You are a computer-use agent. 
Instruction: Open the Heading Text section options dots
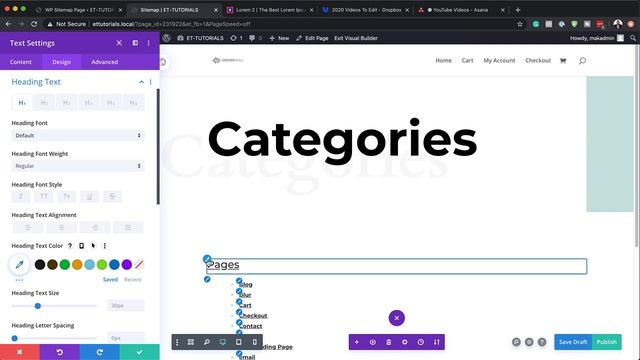point(151,82)
